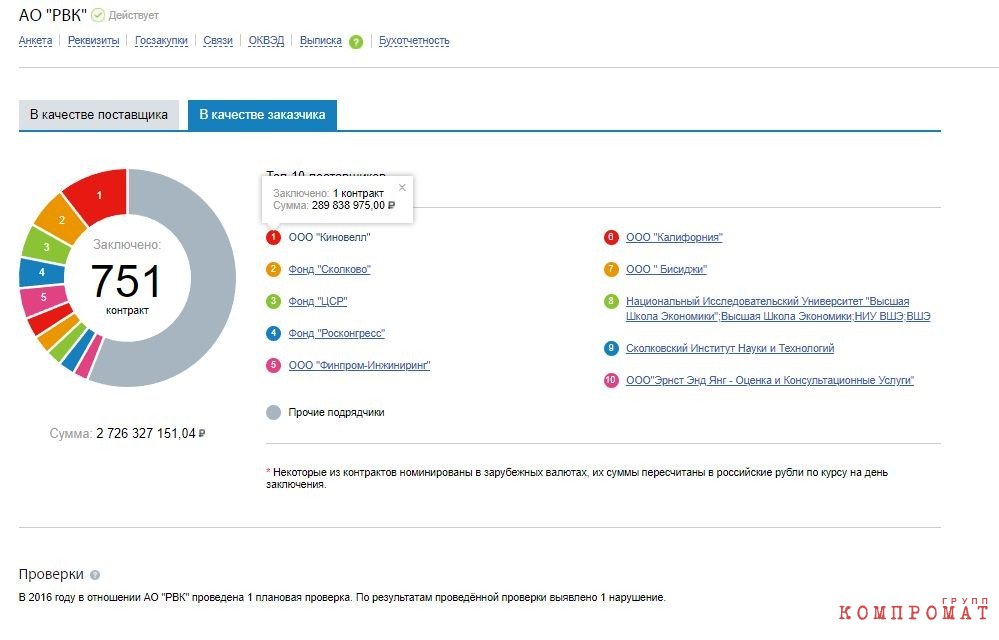The image size is (999, 640).
Task: Click green chart segment labeled 3
Action: [x=47, y=246]
